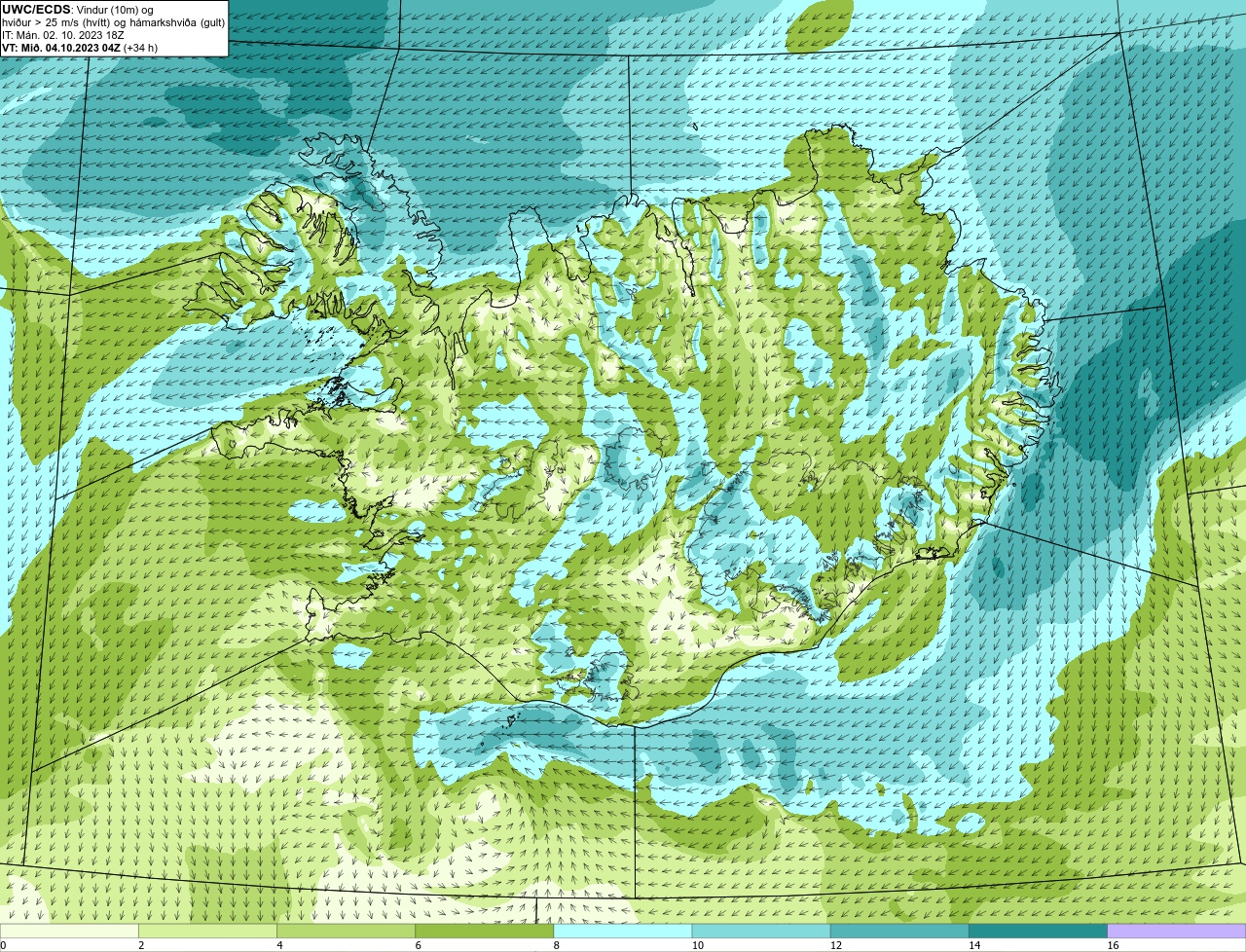
Task: Click the "hviður > 25 m/s (hvítt)" header line
Action: pos(113,21)
